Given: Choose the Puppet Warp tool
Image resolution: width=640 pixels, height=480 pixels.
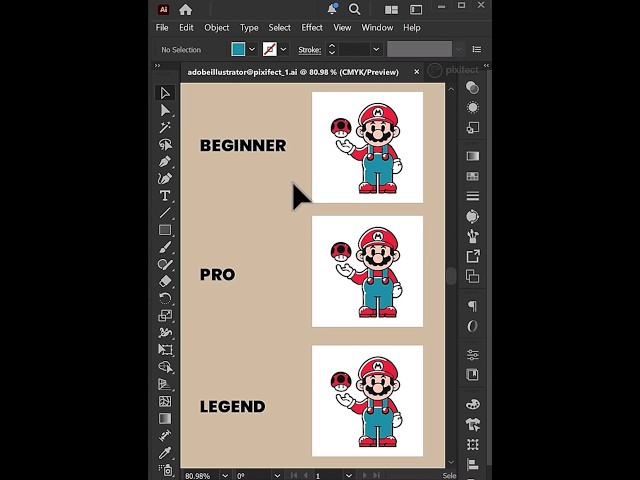Looking at the screenshot, I should click(165, 333).
